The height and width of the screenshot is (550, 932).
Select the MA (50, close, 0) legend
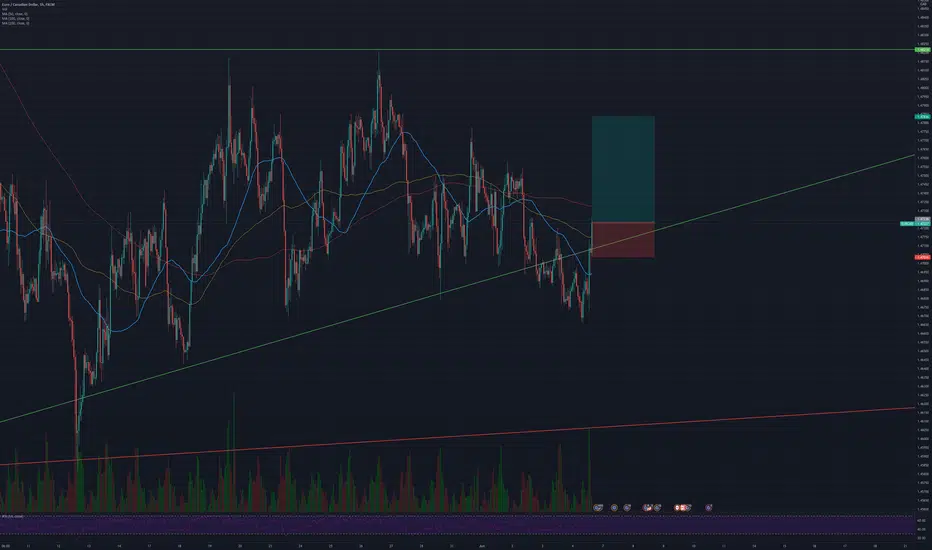pyautogui.click(x=15, y=14)
